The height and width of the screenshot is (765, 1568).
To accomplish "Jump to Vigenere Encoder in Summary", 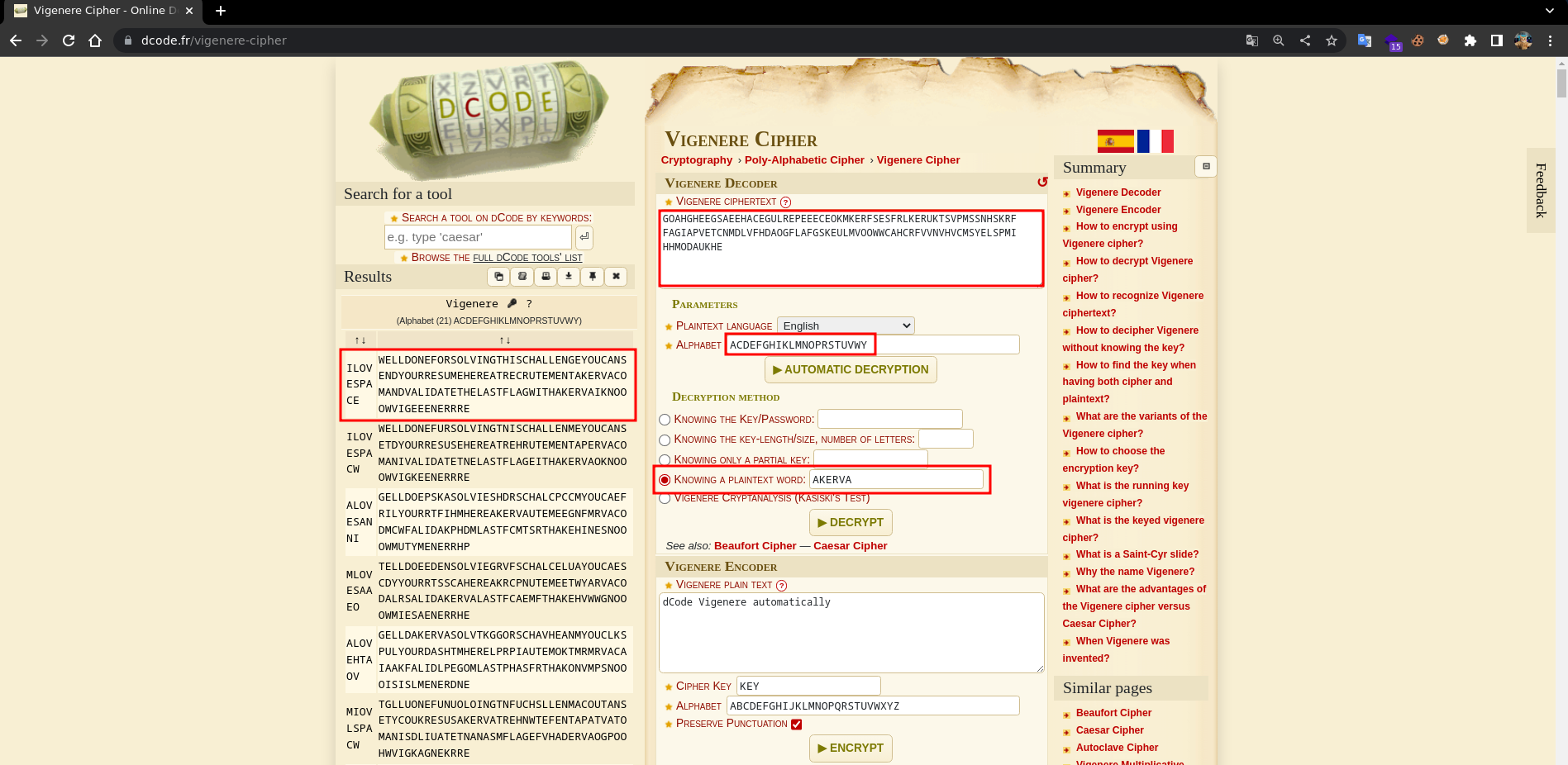I will pos(1118,210).
